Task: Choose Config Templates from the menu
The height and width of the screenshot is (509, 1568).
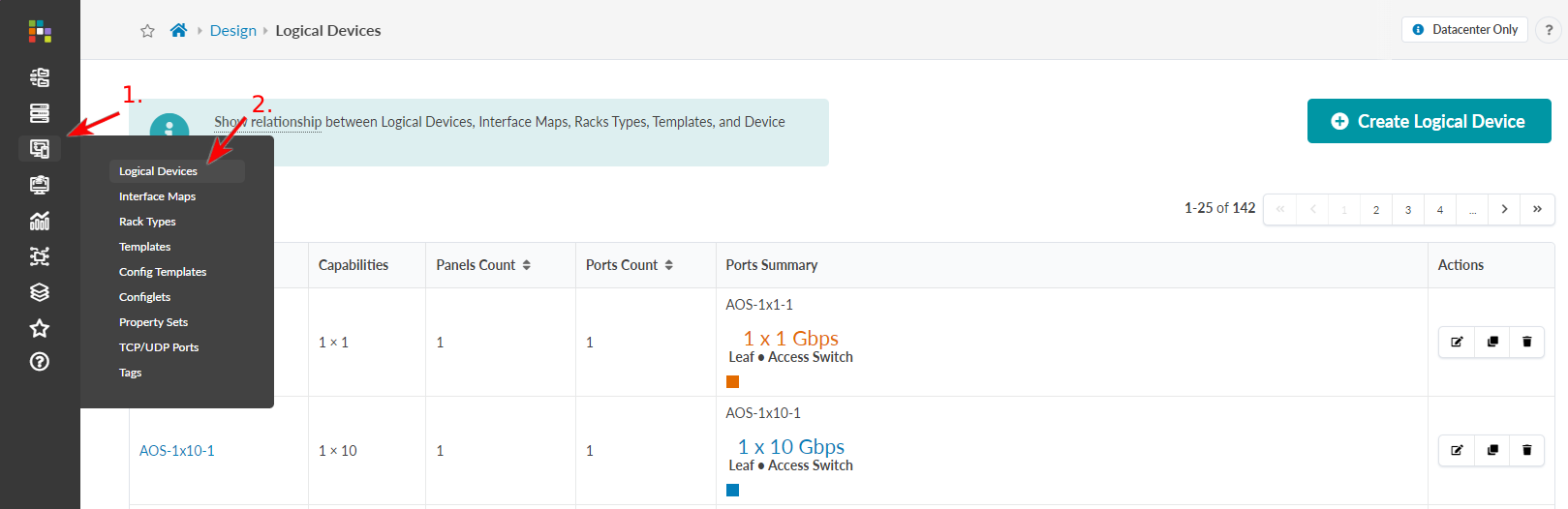Action: 163,272
